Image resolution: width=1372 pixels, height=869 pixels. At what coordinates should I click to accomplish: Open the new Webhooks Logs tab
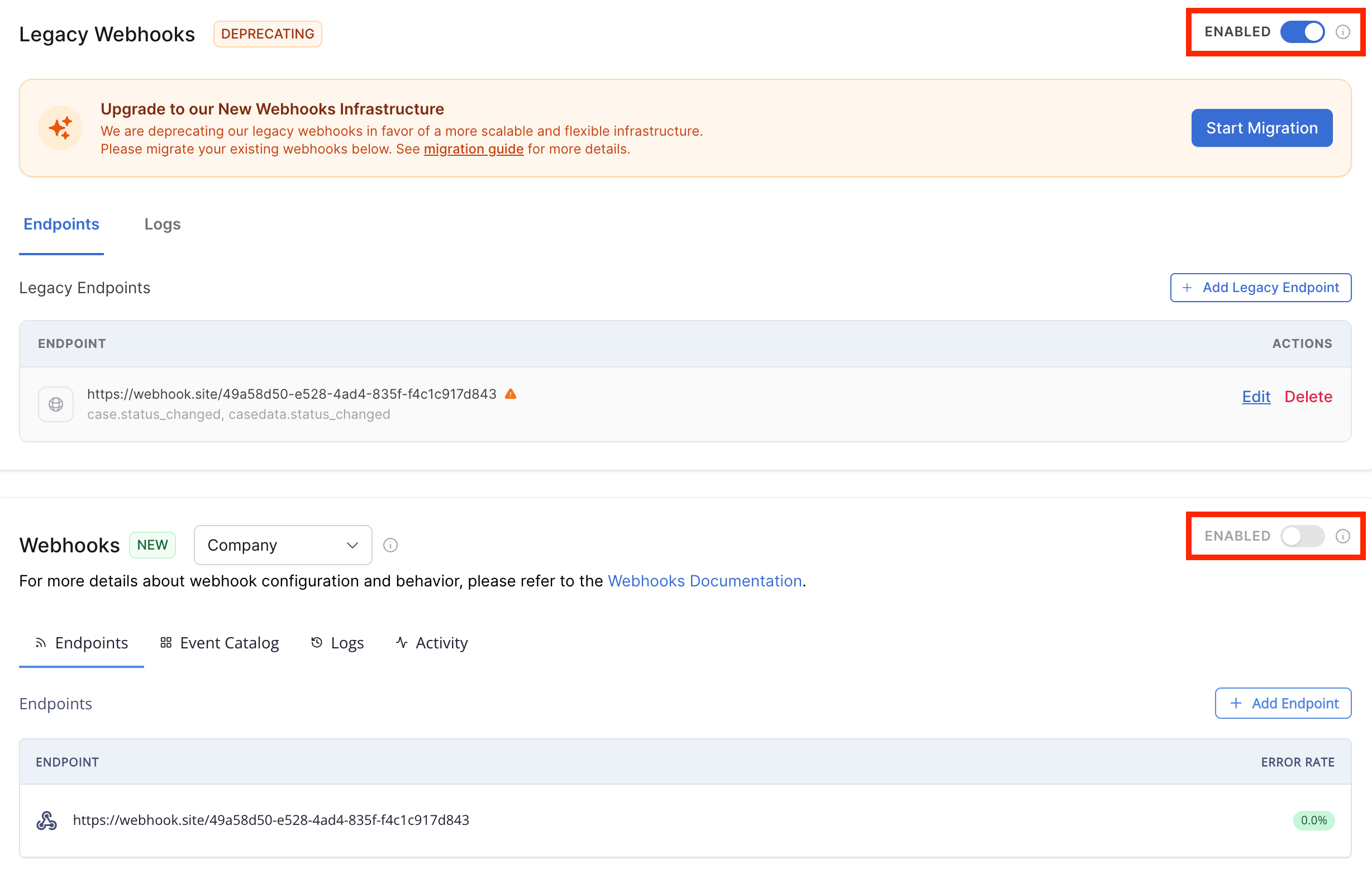click(x=337, y=643)
